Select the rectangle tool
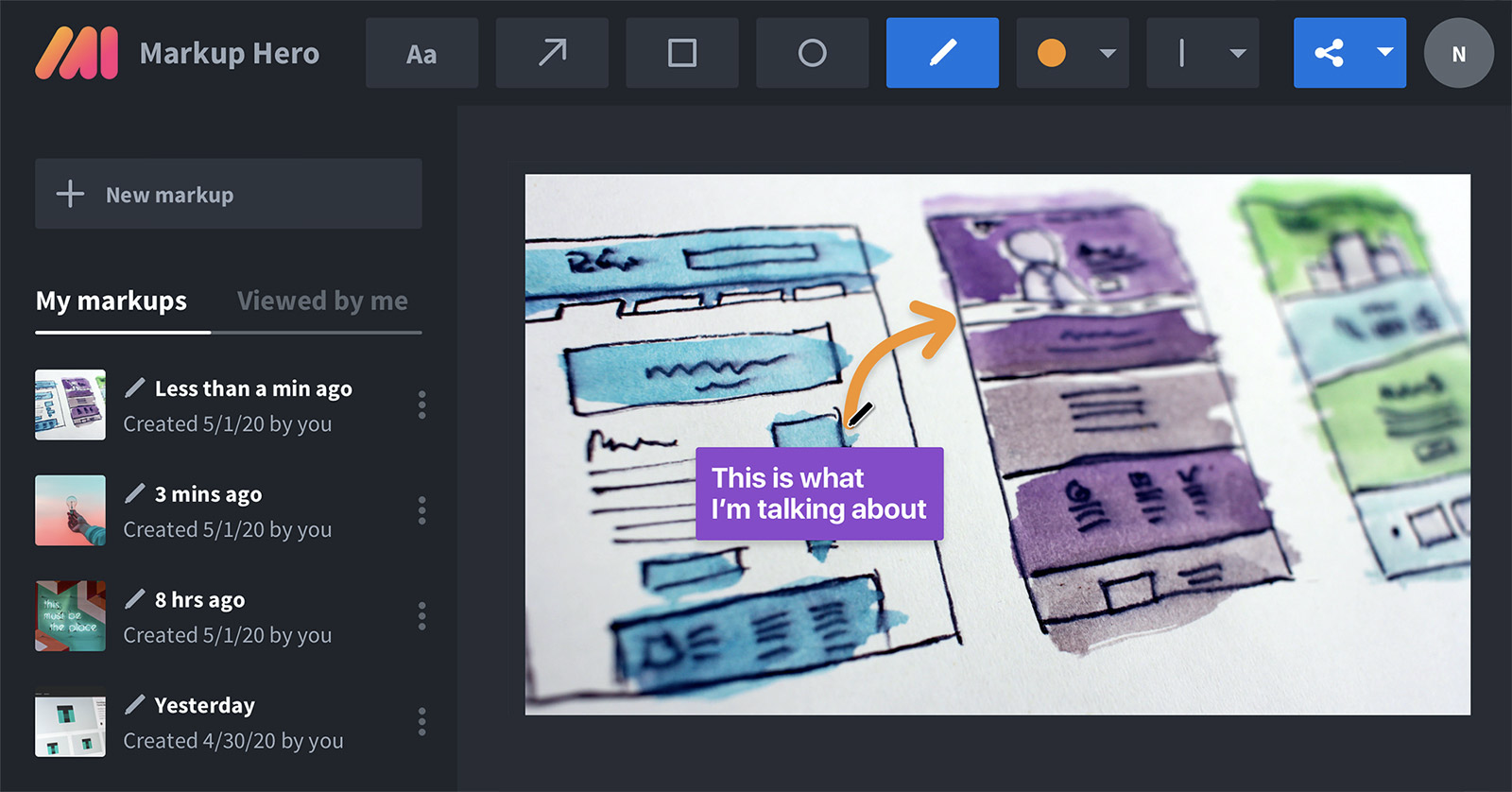The image size is (1512, 792). pyautogui.click(x=682, y=53)
